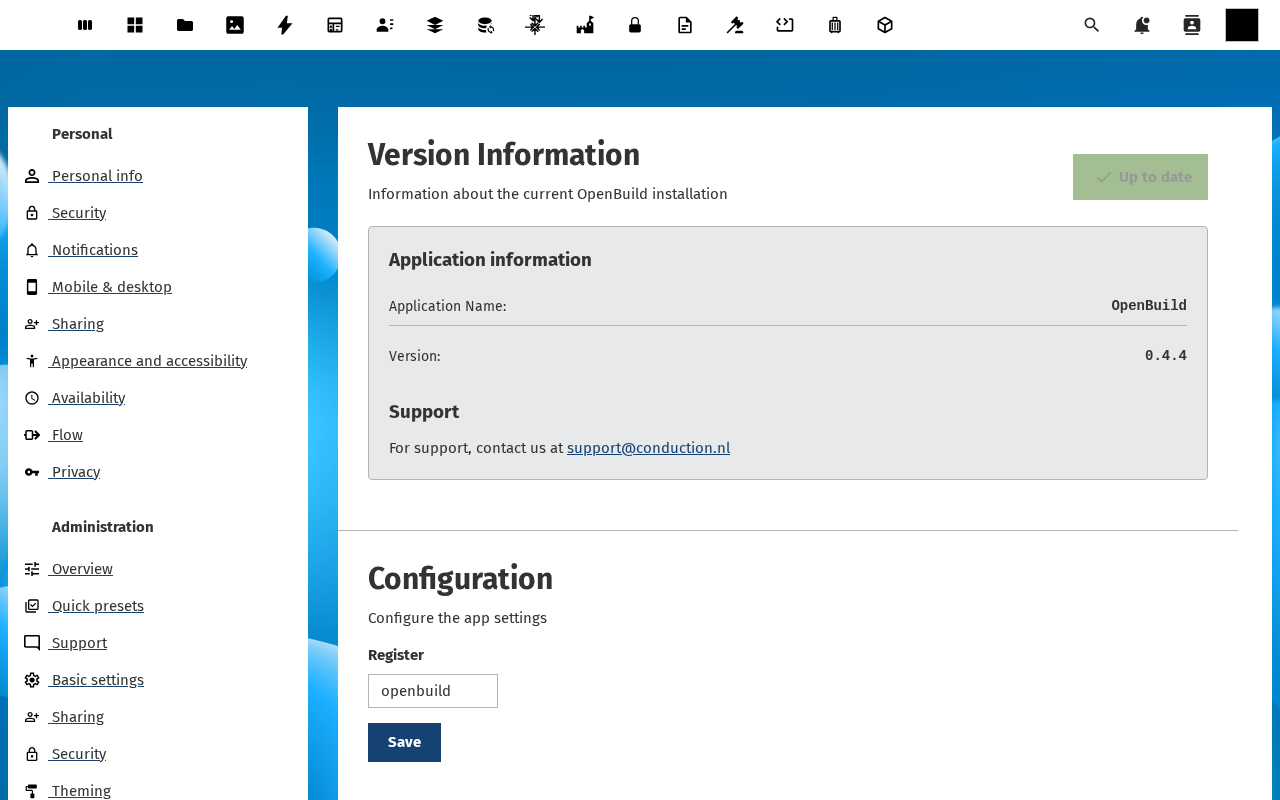This screenshot has width=1280, height=800.
Task: Click the Configuration heading
Action: (x=460, y=579)
